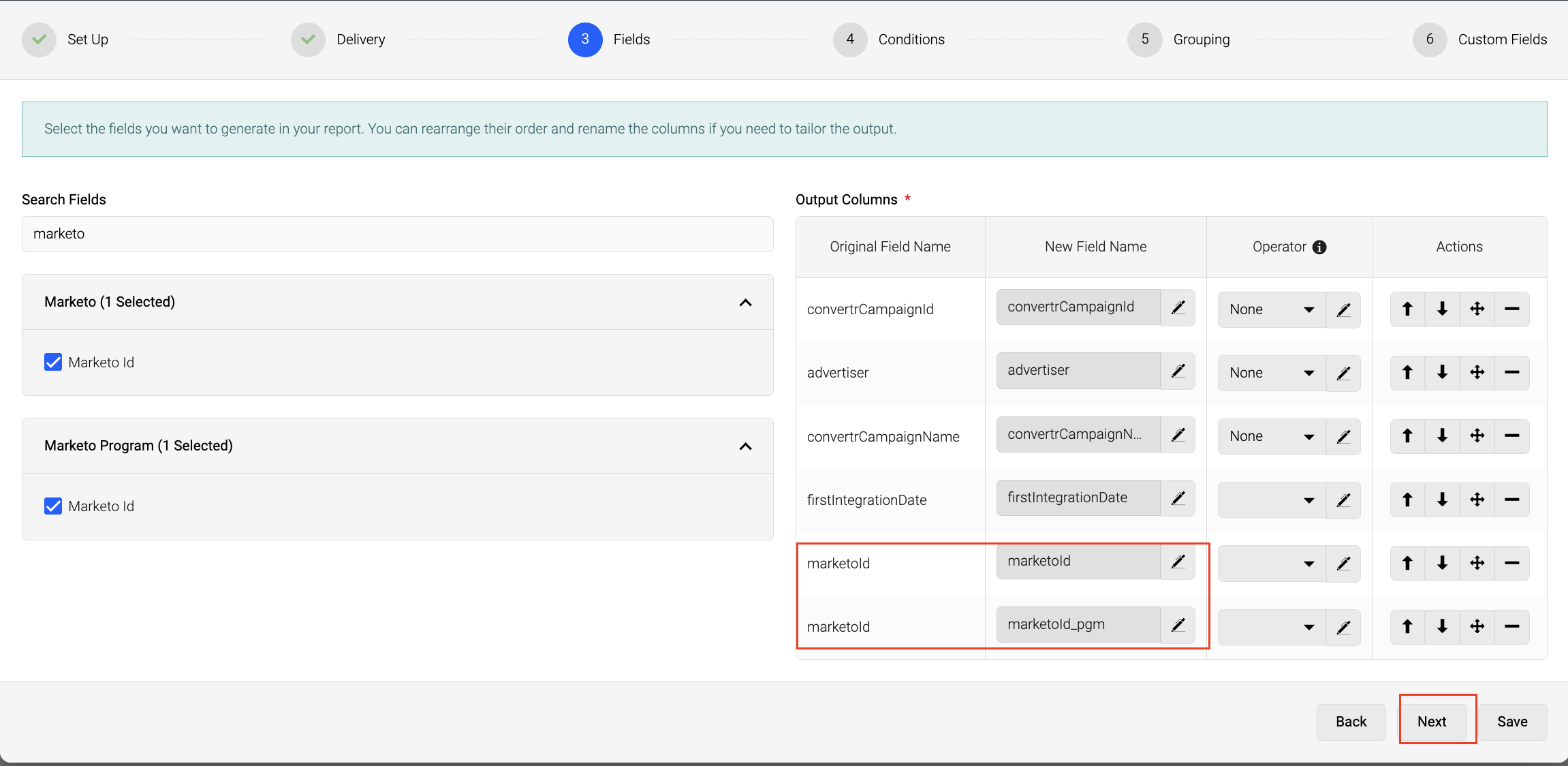This screenshot has height=766, width=1568.
Task: Jump to Grouping step
Action: [1179, 40]
